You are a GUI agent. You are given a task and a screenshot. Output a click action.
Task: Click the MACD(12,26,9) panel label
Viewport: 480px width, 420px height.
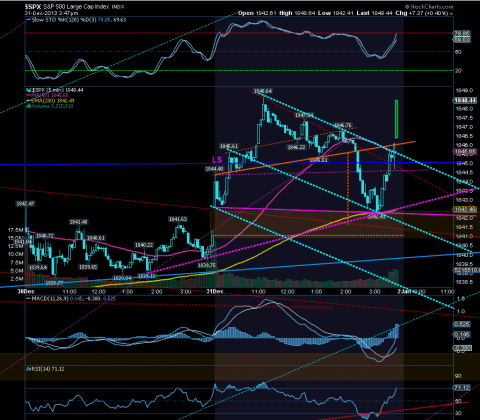tap(49, 298)
